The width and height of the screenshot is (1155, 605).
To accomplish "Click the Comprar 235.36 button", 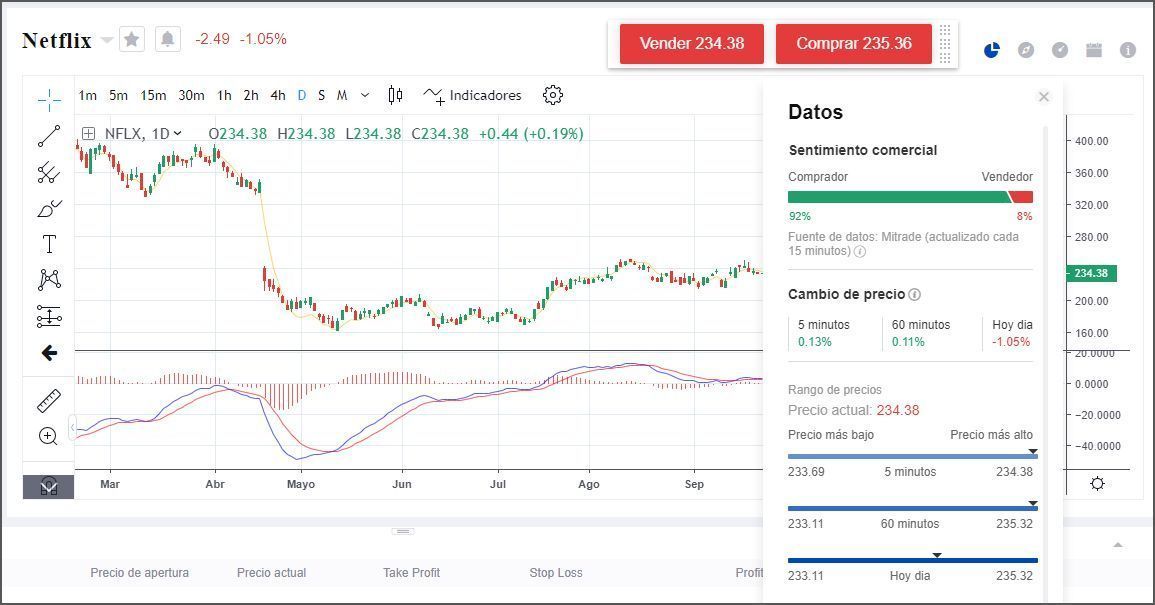I will [853, 44].
